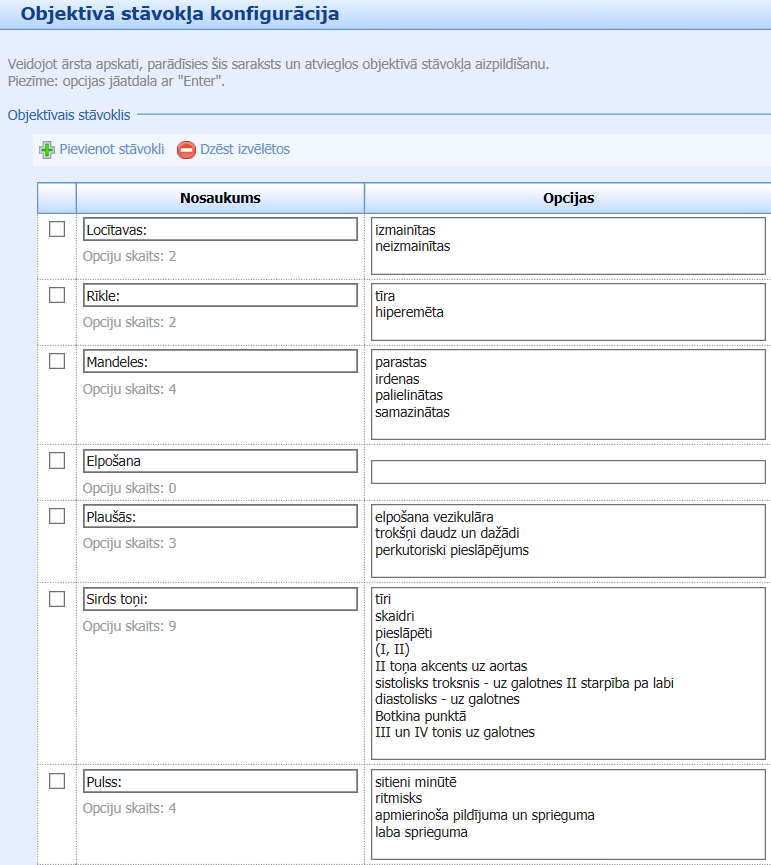Check the Mandeles row checkbox
This screenshot has height=865, width=771.
57,361
